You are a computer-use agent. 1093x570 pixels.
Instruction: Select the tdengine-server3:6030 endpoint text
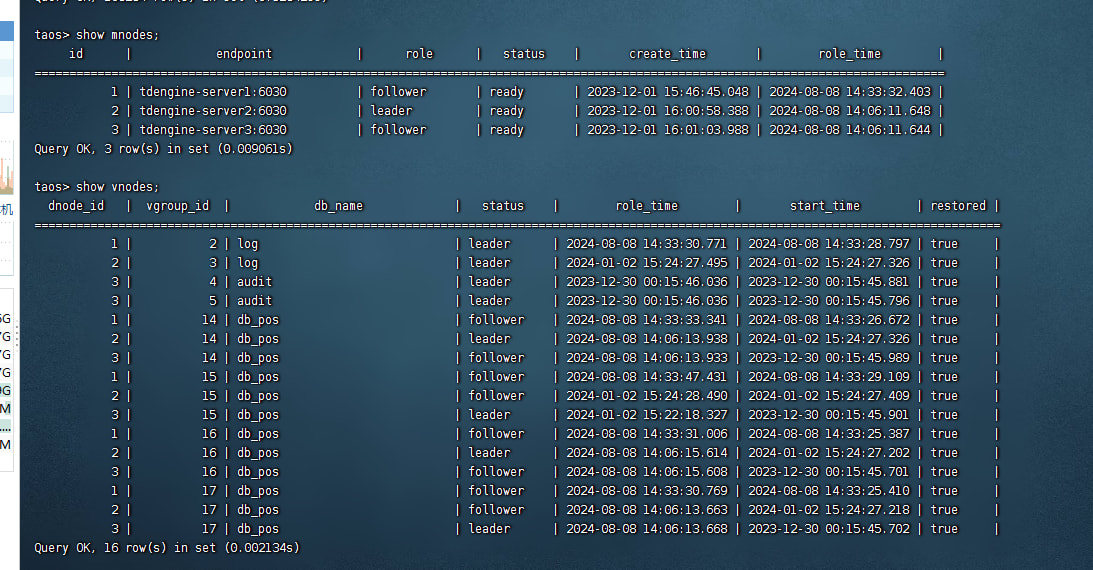[213, 130]
